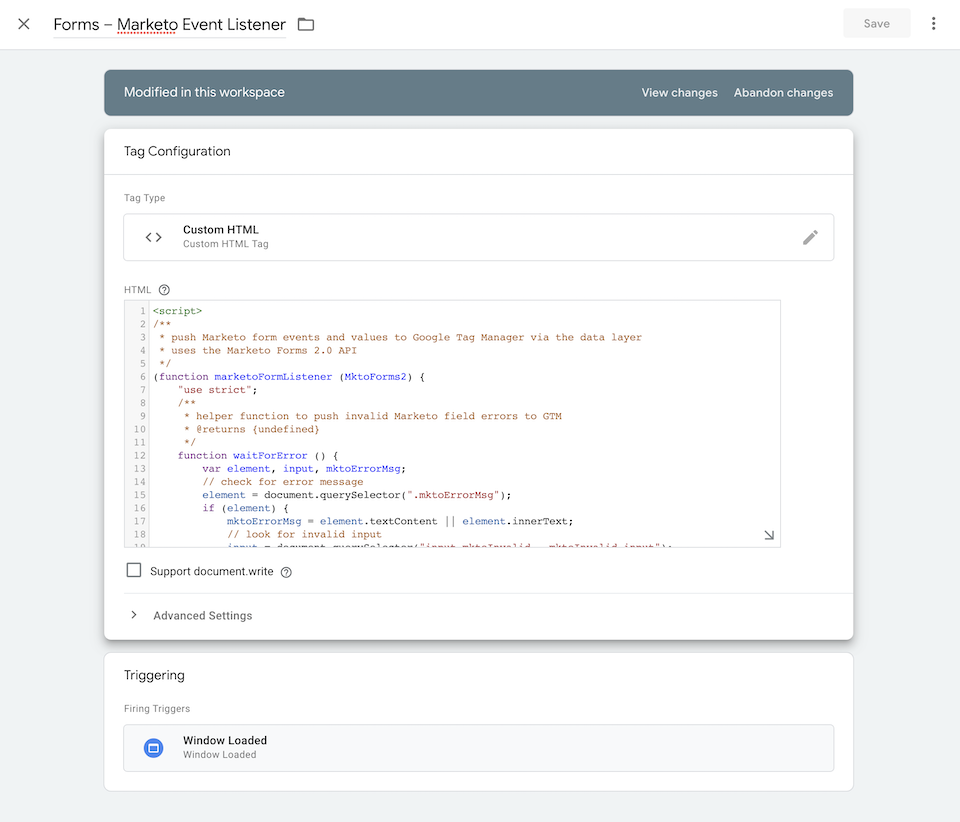This screenshot has height=822, width=960.
Task: Open the help icon beside Support document.write
Action: click(286, 572)
